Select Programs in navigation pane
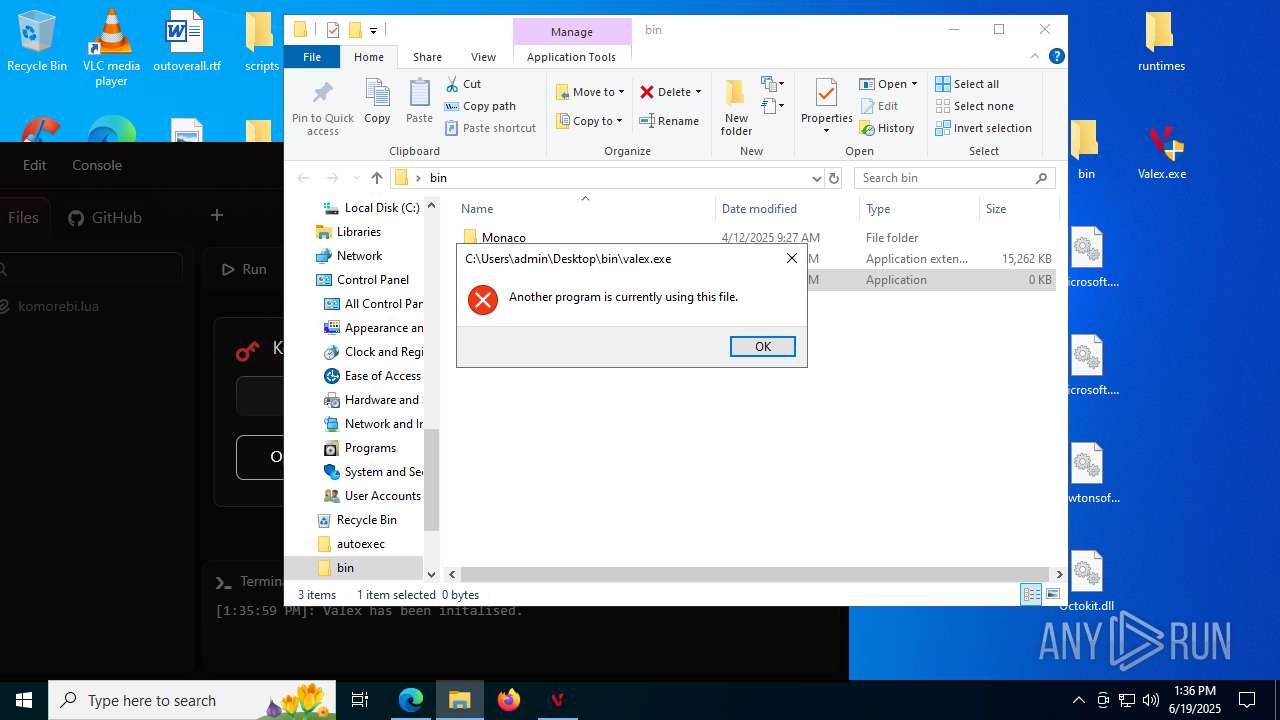The image size is (1280, 720). [x=370, y=448]
